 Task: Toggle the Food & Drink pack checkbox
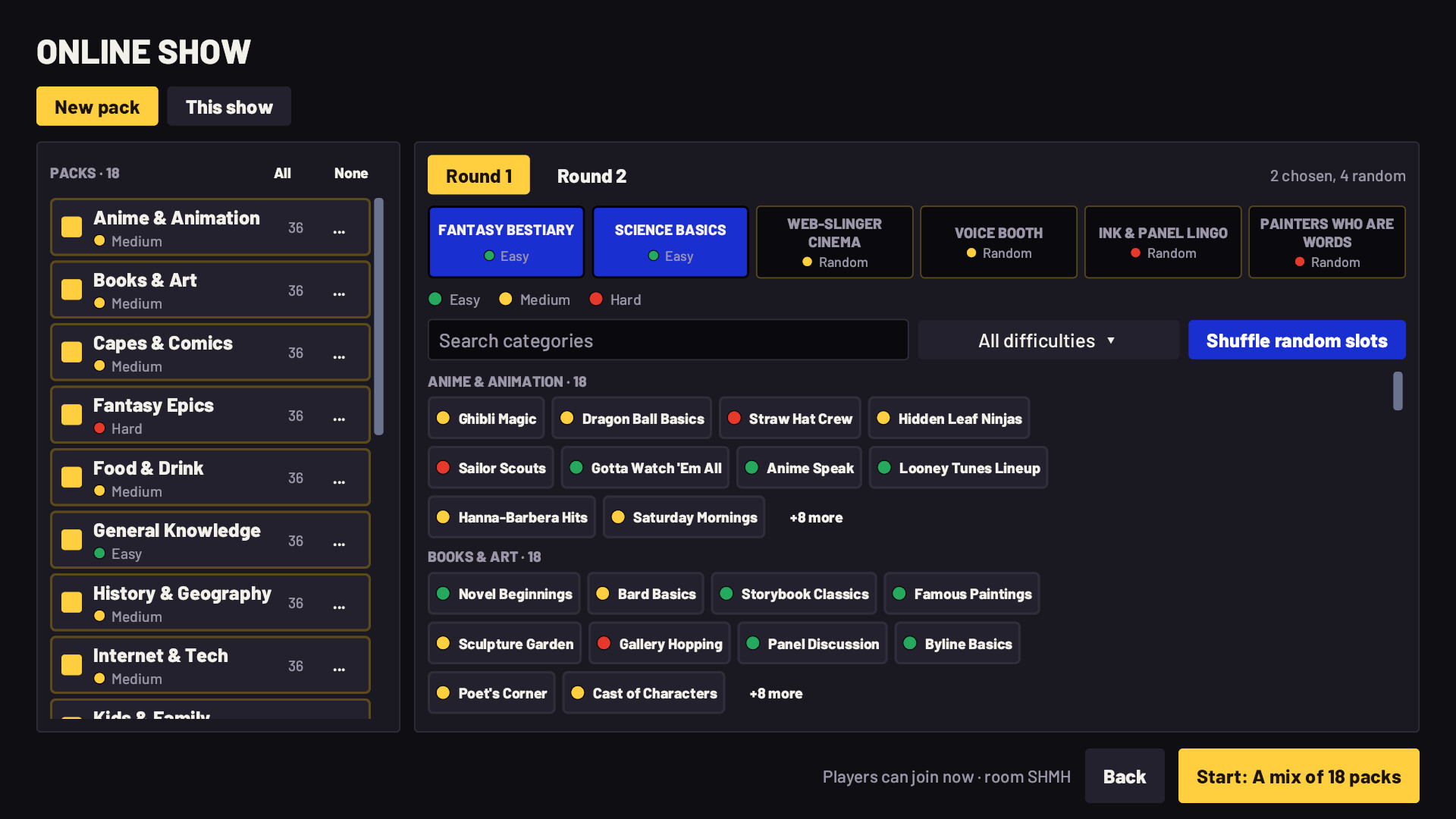(x=72, y=478)
